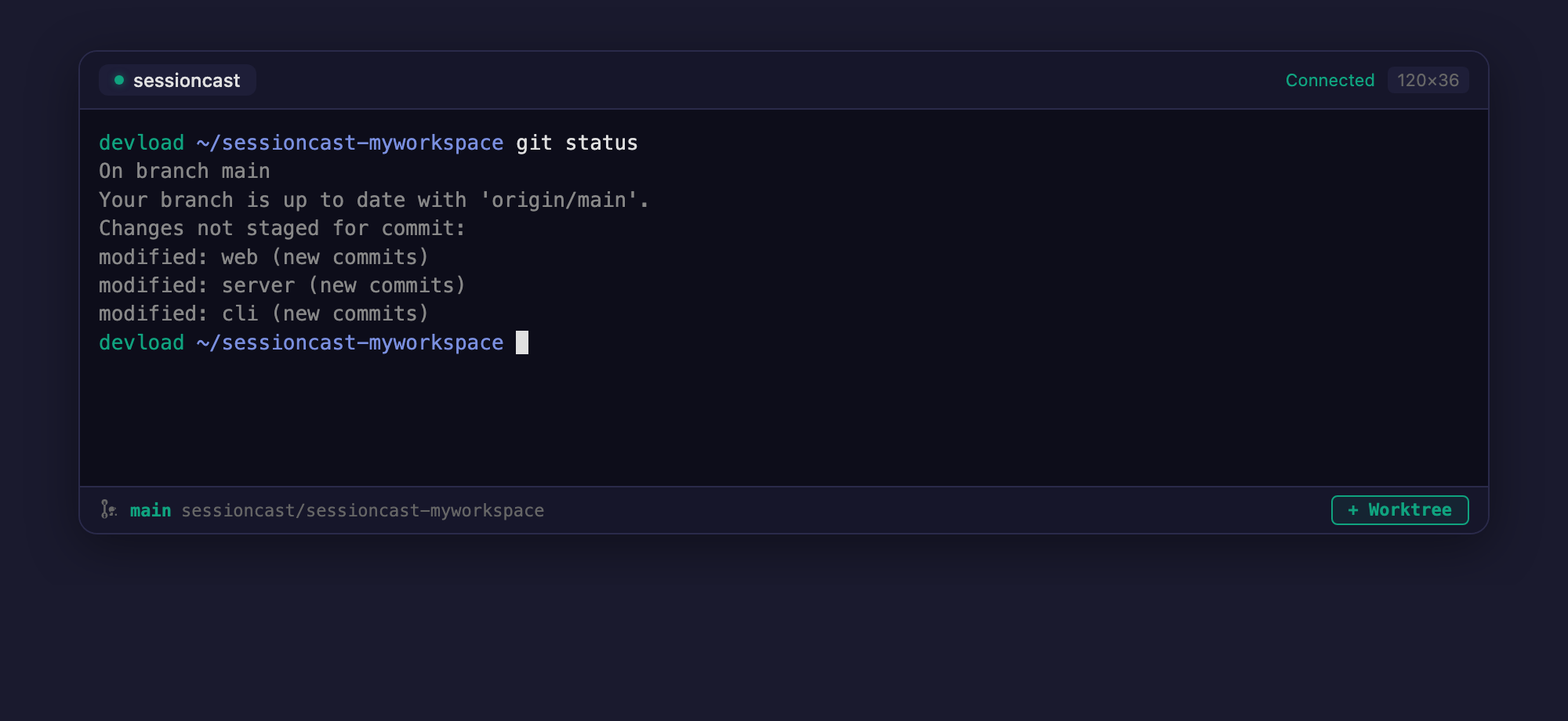Click the git branch icon in status bar

(109, 510)
